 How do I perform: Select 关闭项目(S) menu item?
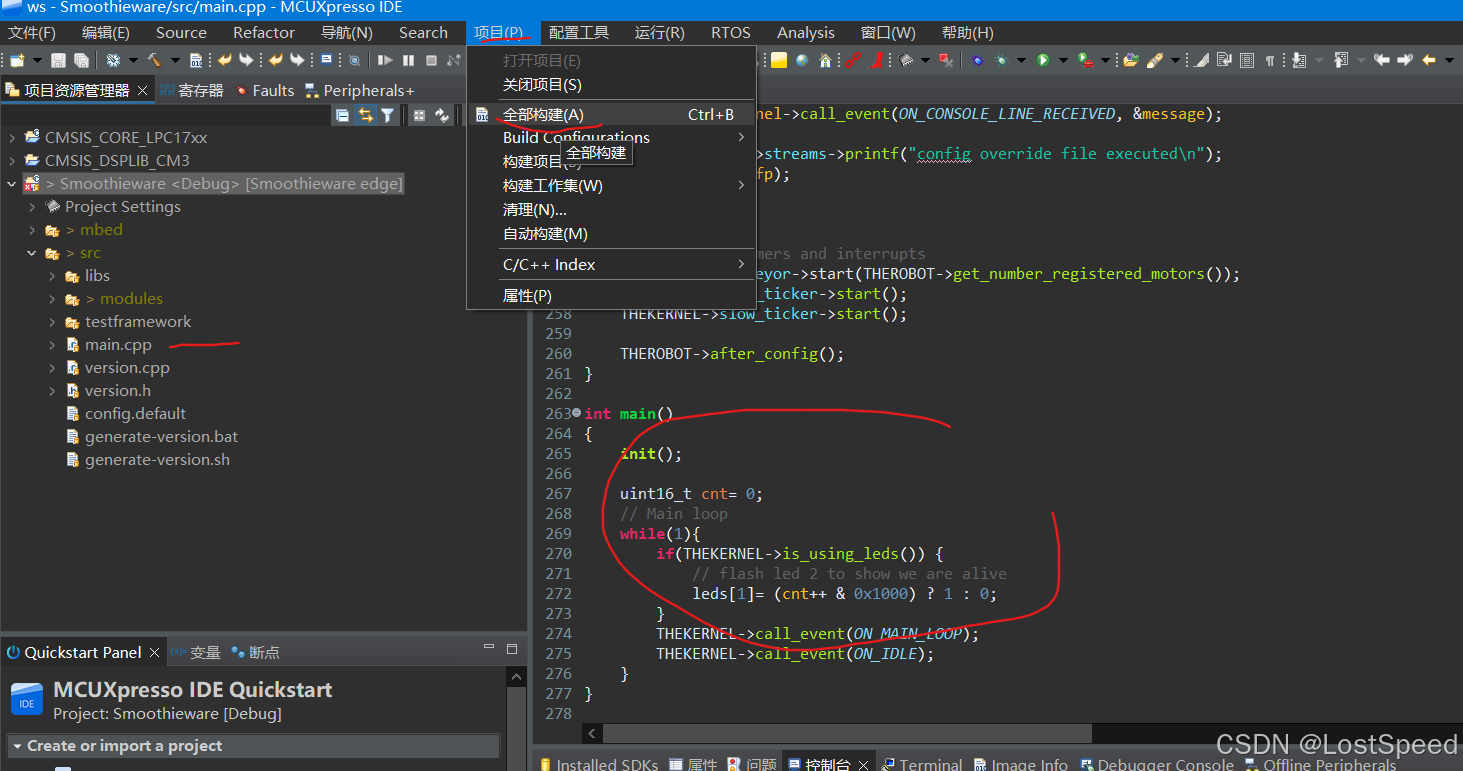611,85
